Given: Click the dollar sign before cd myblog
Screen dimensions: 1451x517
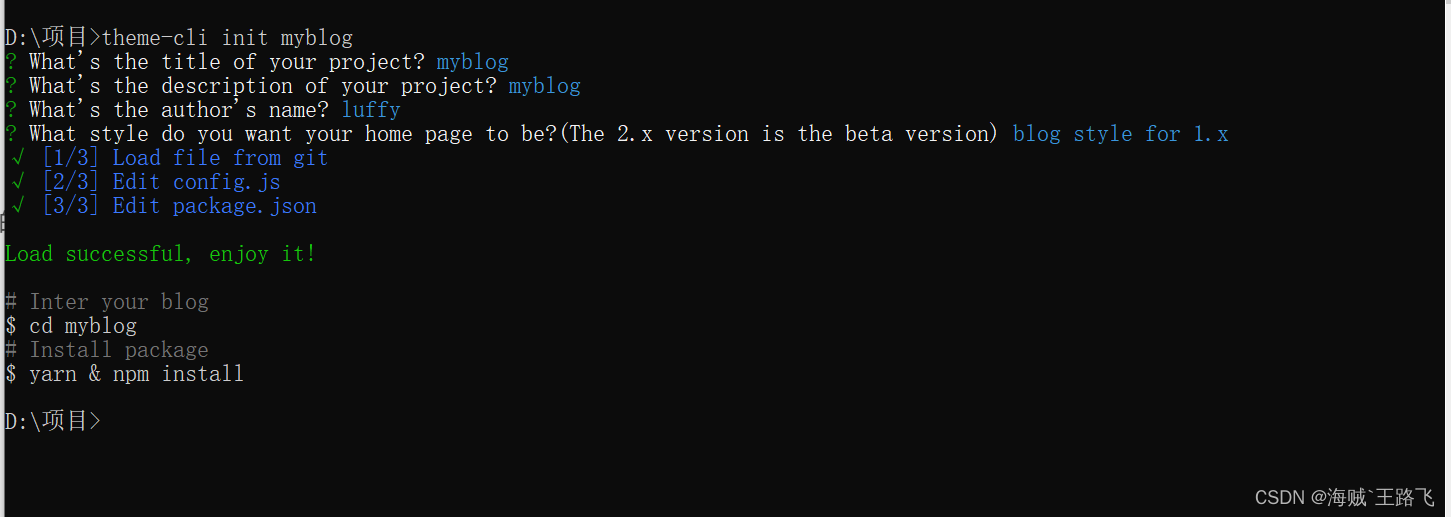Looking at the screenshot, I should tap(11, 326).
